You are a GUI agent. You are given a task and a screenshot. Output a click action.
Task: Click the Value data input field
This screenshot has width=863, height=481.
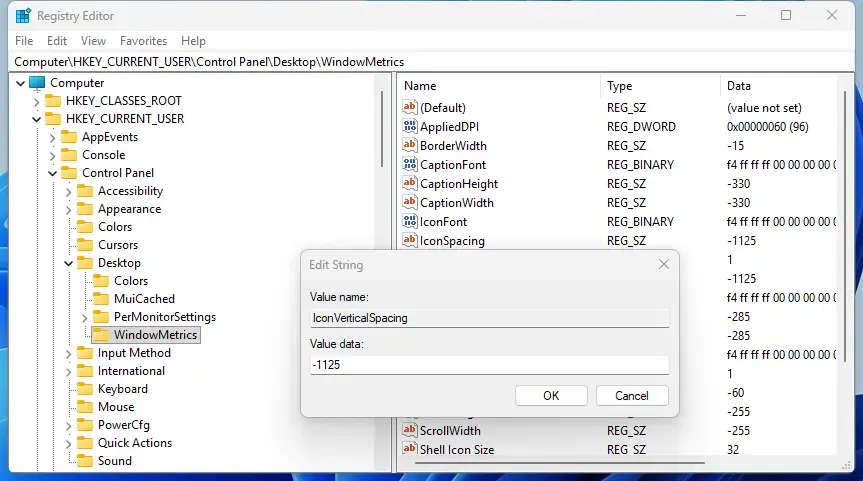(x=489, y=365)
